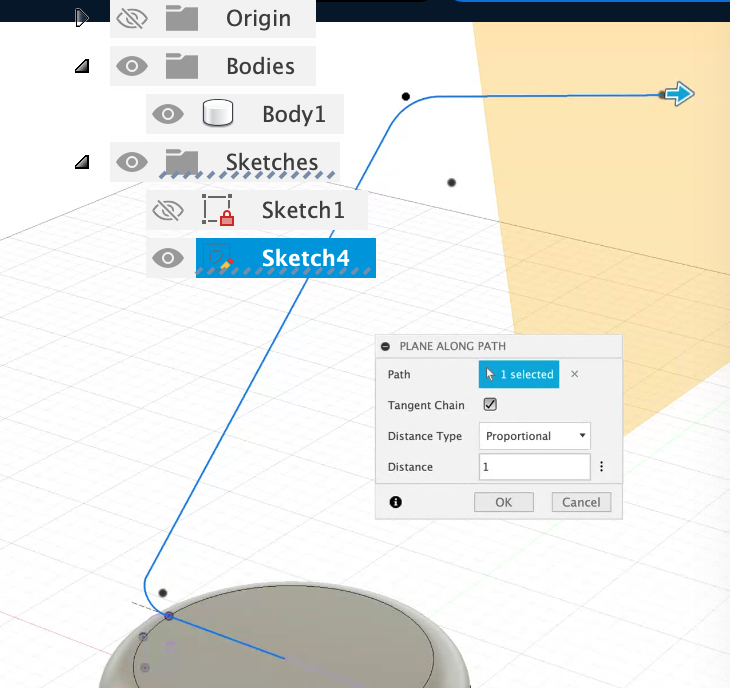Expand the Origin folder node

81,18
